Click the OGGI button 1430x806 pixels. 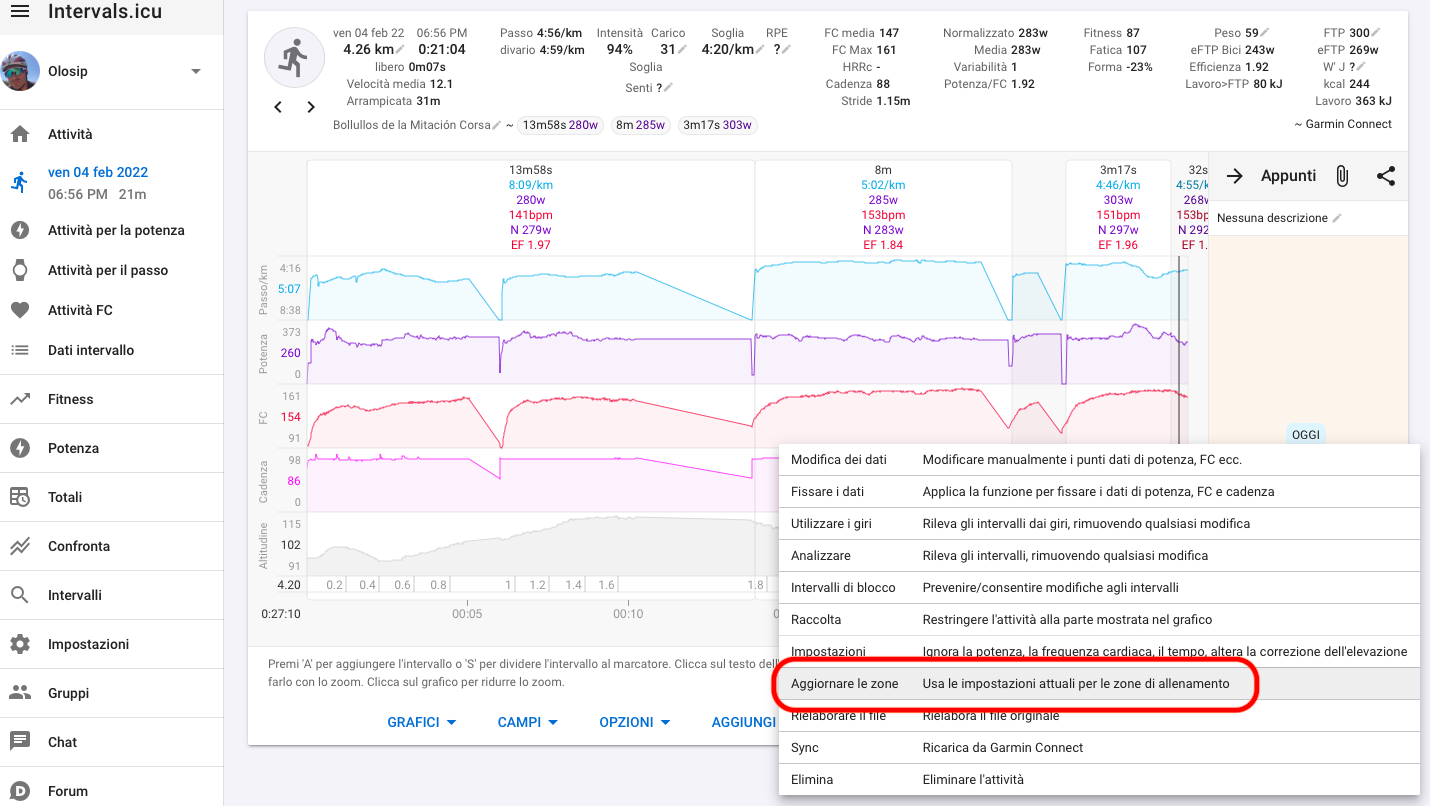pos(1306,435)
